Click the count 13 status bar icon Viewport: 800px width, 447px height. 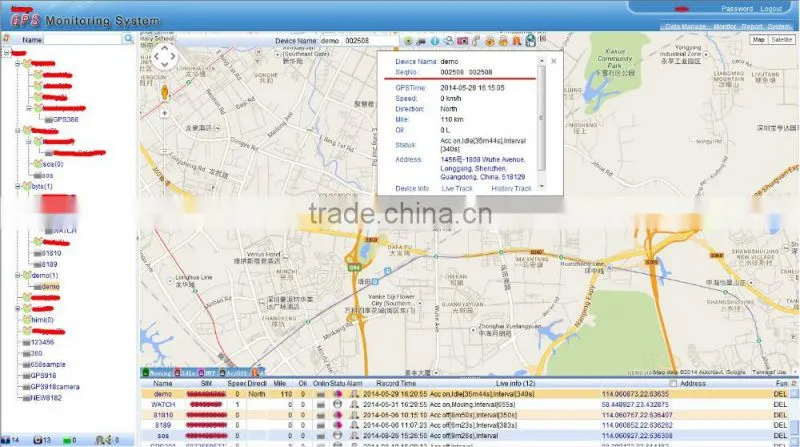point(37,440)
